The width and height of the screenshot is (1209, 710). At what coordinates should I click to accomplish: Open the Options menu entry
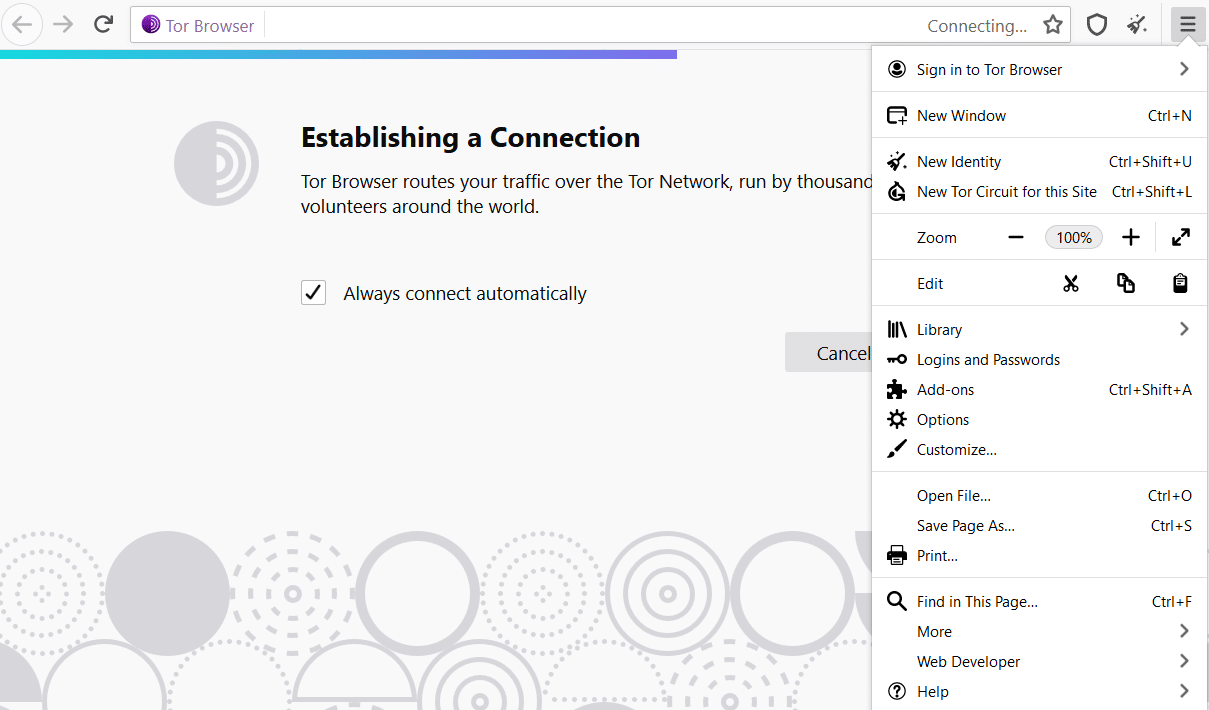(943, 420)
